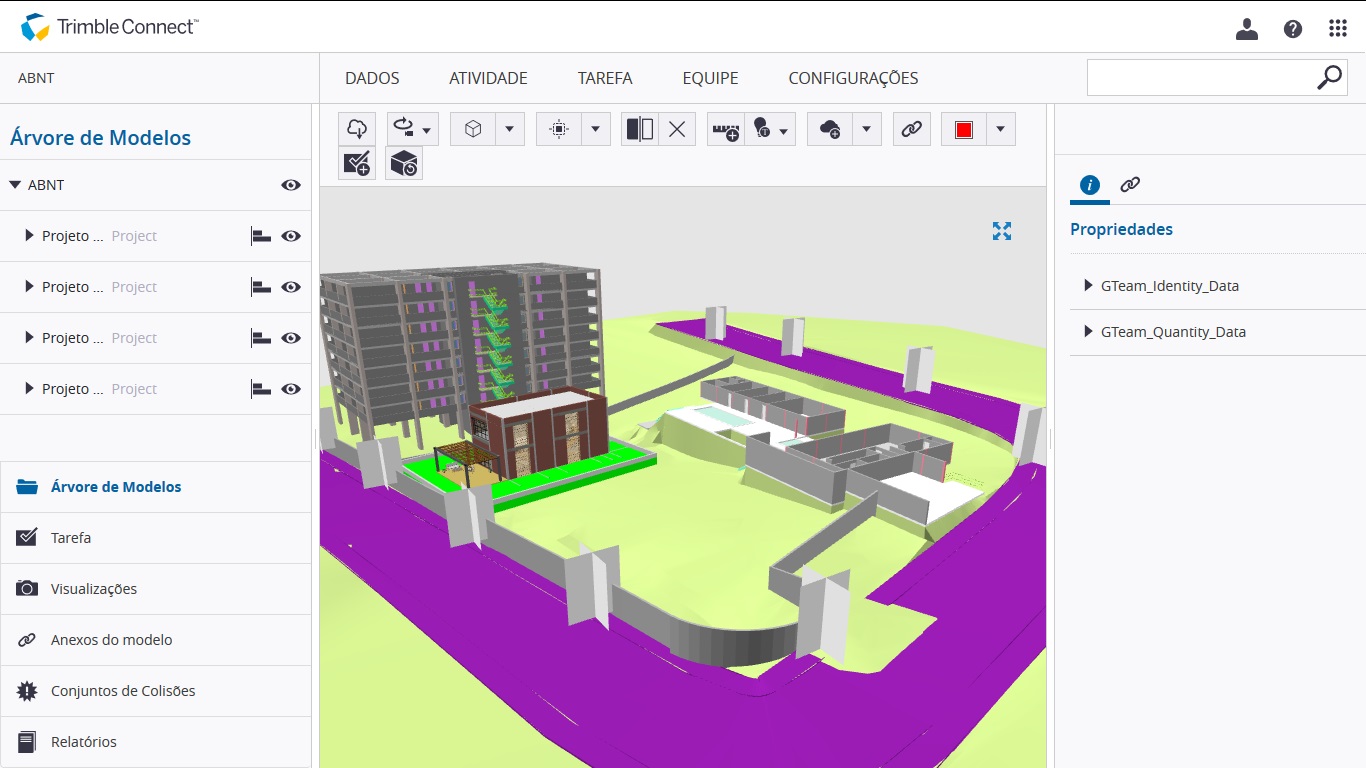Viewport: 1366px width, 768px height.
Task: Open the dropdown beside the red color swatch
Action: click(1001, 129)
